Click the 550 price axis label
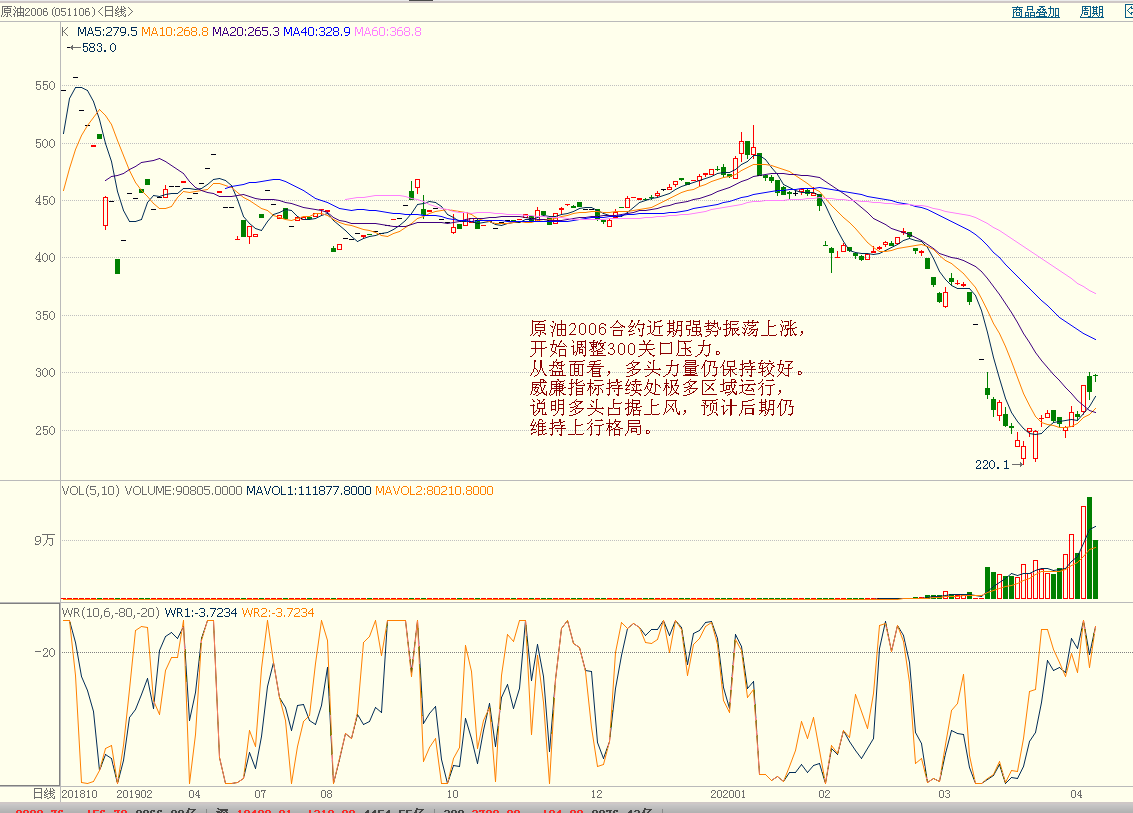The height and width of the screenshot is (813, 1133). (x=45, y=86)
